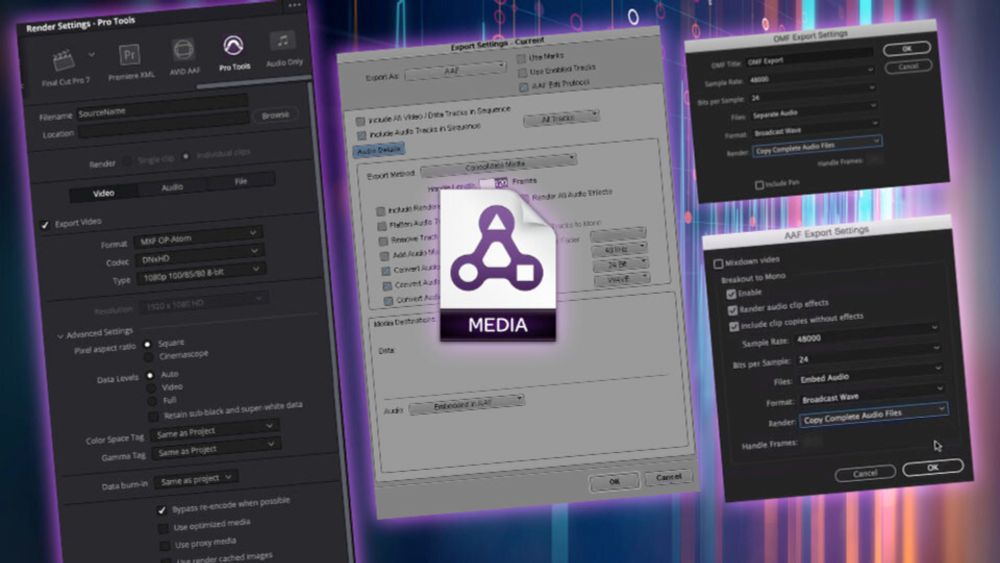Screen dimensions: 1000x563
Task: Click Cancel in the AAF Export Settings dialog
Action: (x=865, y=473)
